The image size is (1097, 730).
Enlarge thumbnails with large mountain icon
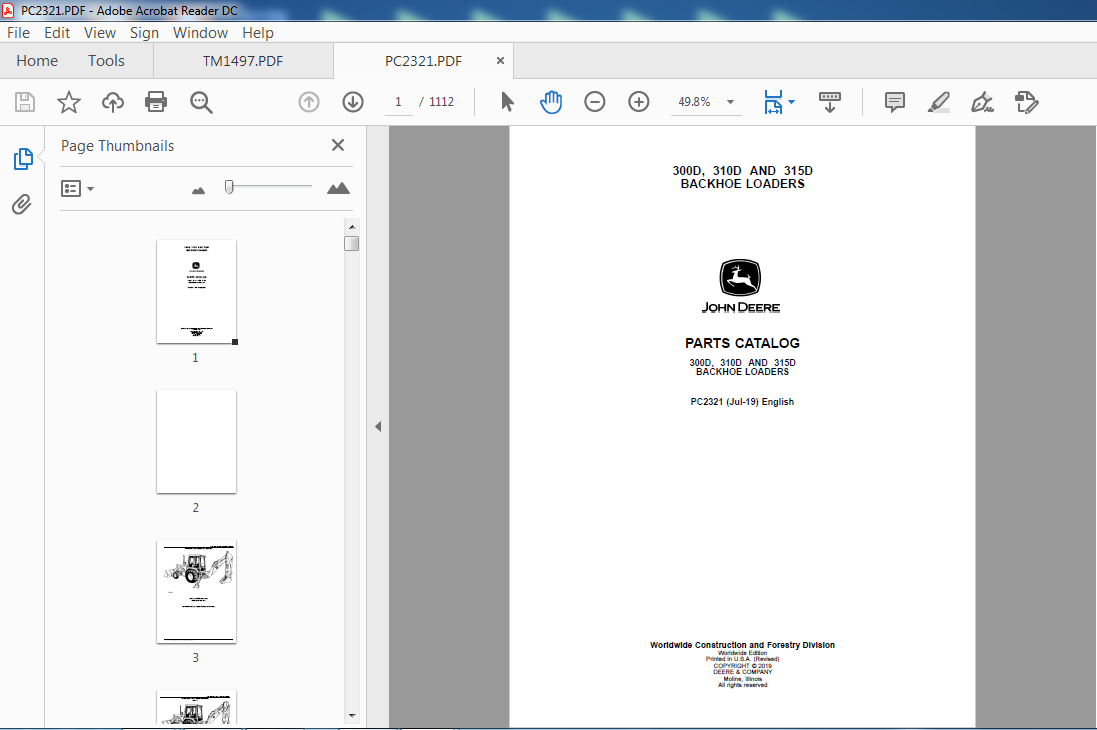(x=339, y=188)
